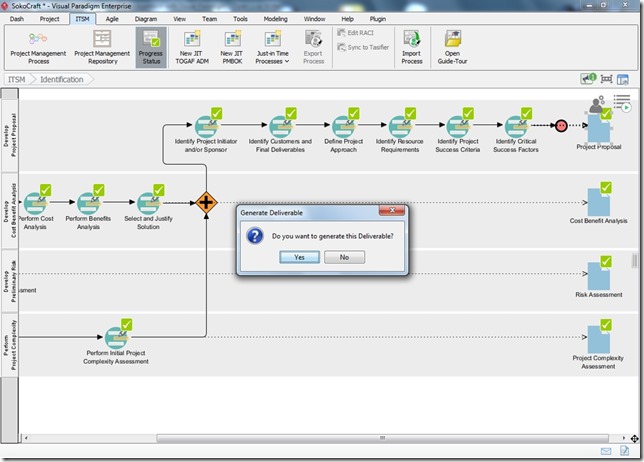
Task: Toggle the Progress Status button
Action: tap(151, 48)
